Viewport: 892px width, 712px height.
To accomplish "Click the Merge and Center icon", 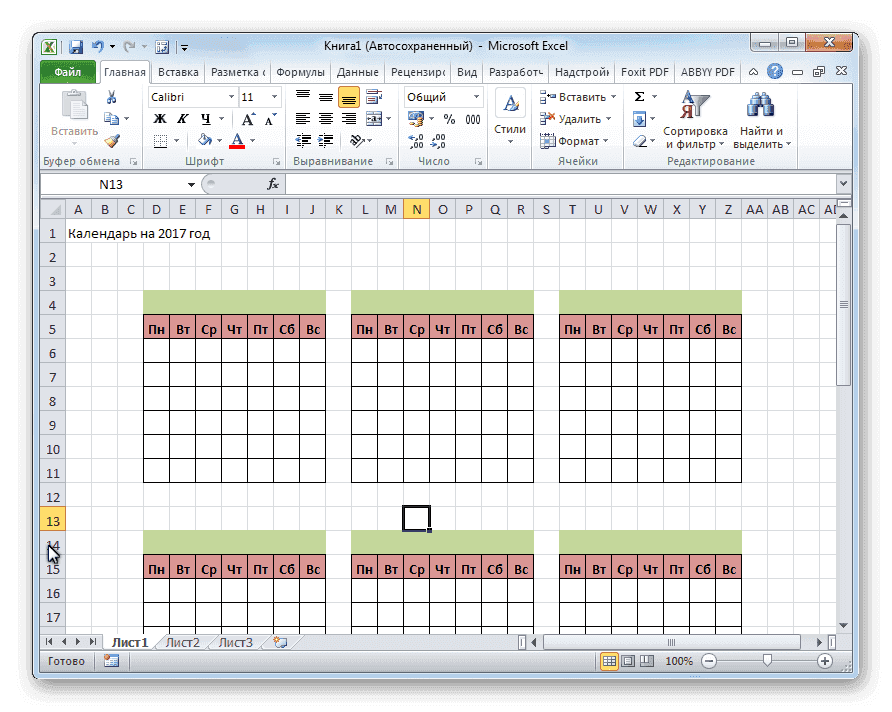I will coord(376,118).
